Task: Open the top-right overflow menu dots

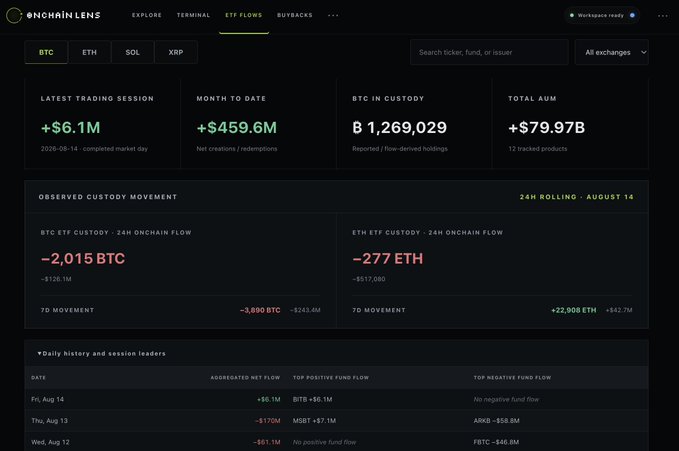Action: (x=663, y=16)
